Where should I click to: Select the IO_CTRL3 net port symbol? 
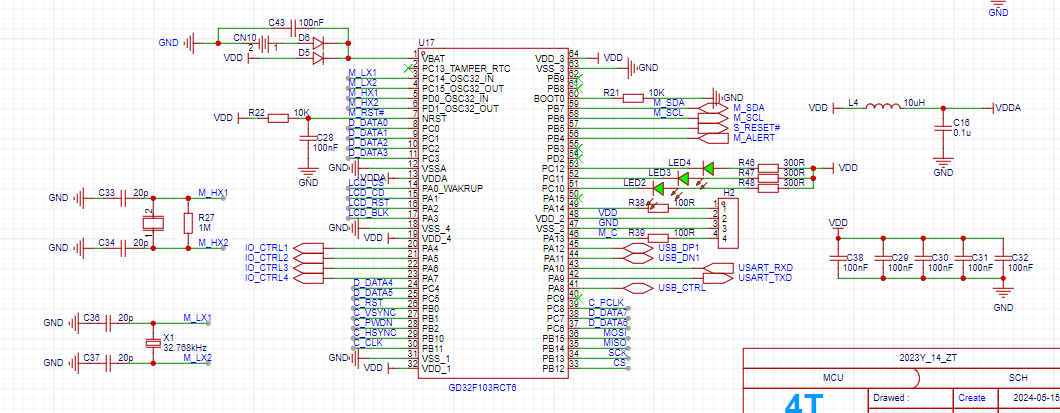pos(308,268)
